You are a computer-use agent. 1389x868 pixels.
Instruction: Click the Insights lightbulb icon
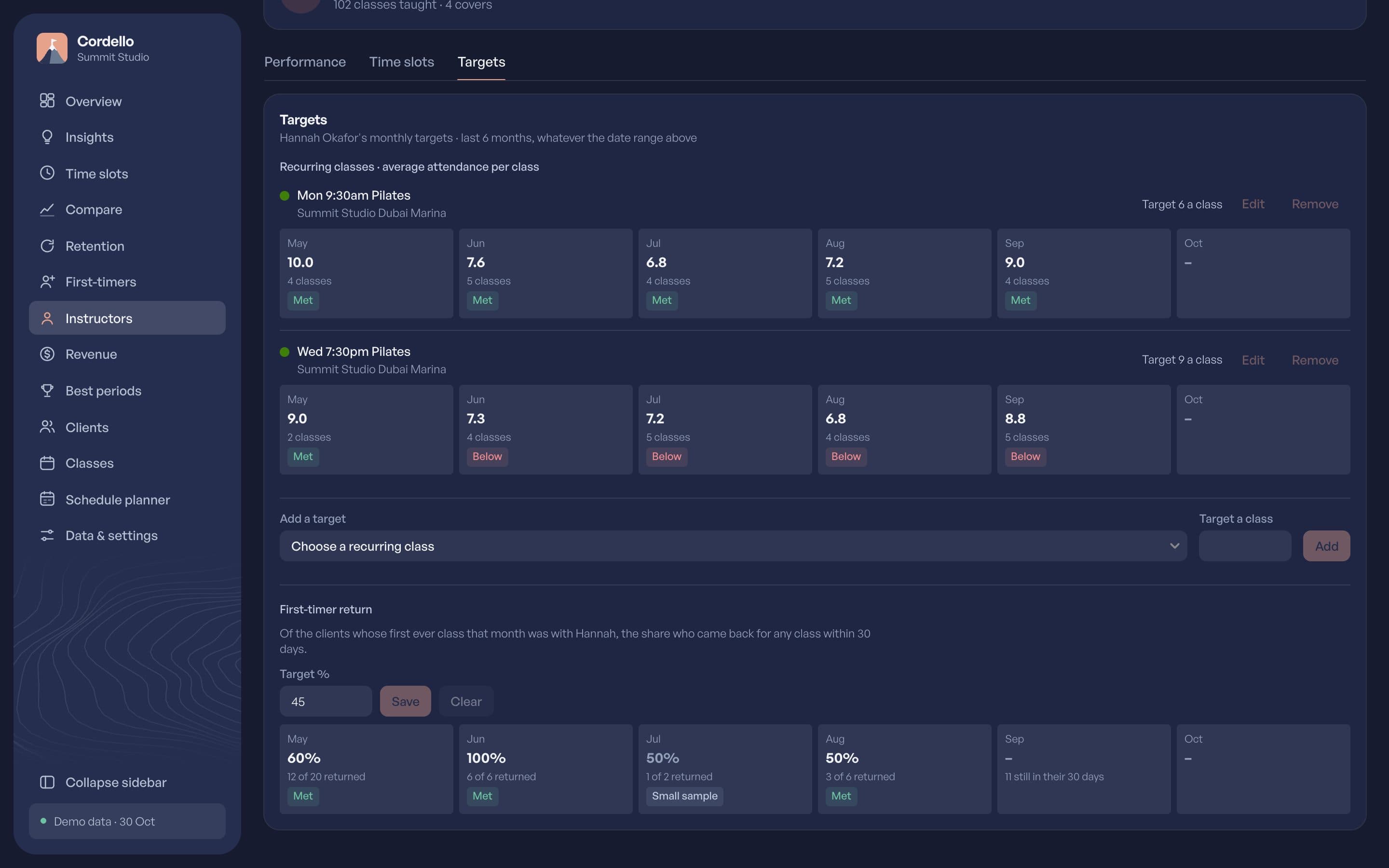pos(47,137)
